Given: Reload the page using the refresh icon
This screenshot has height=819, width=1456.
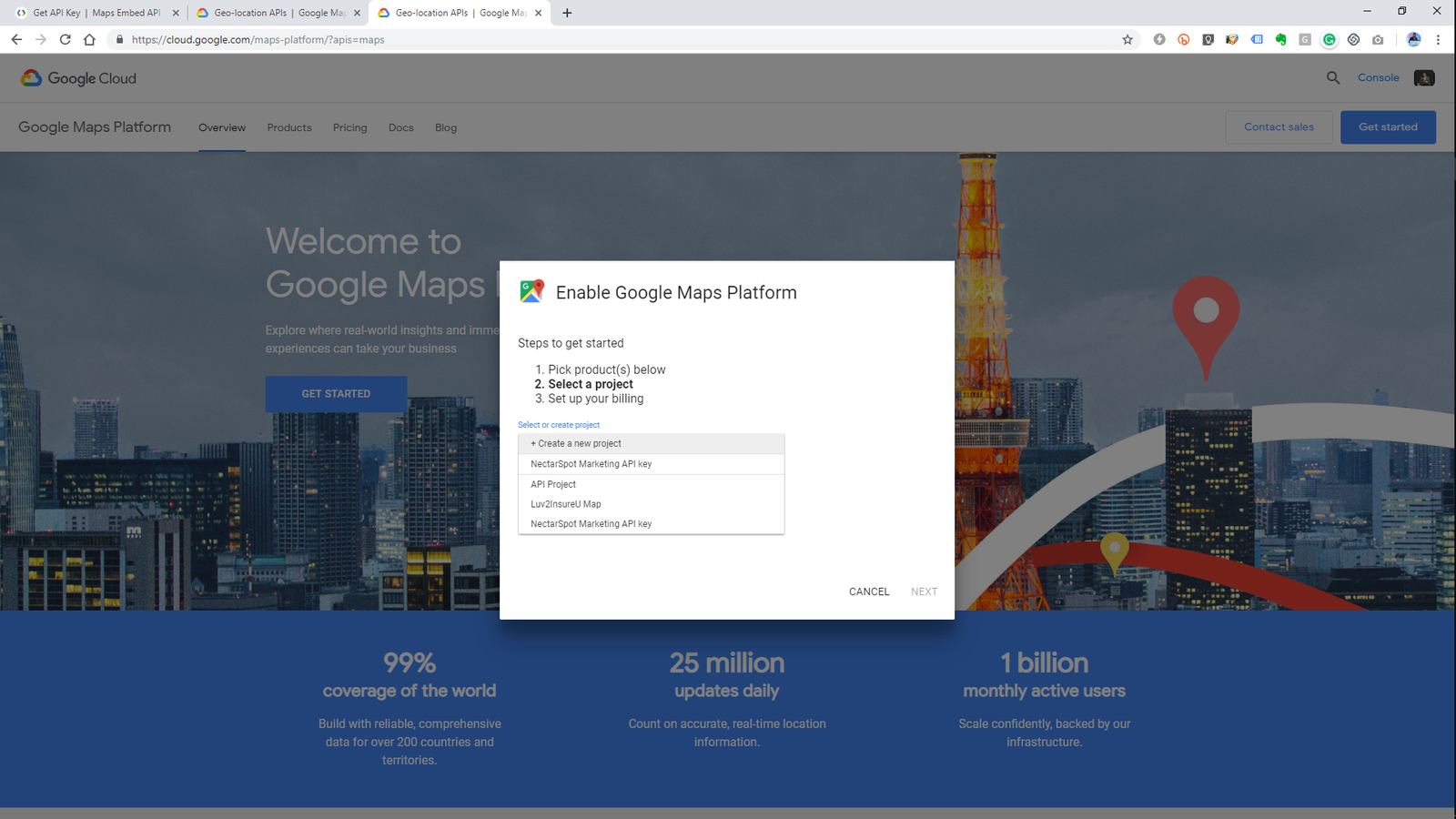Looking at the screenshot, I should tap(66, 40).
